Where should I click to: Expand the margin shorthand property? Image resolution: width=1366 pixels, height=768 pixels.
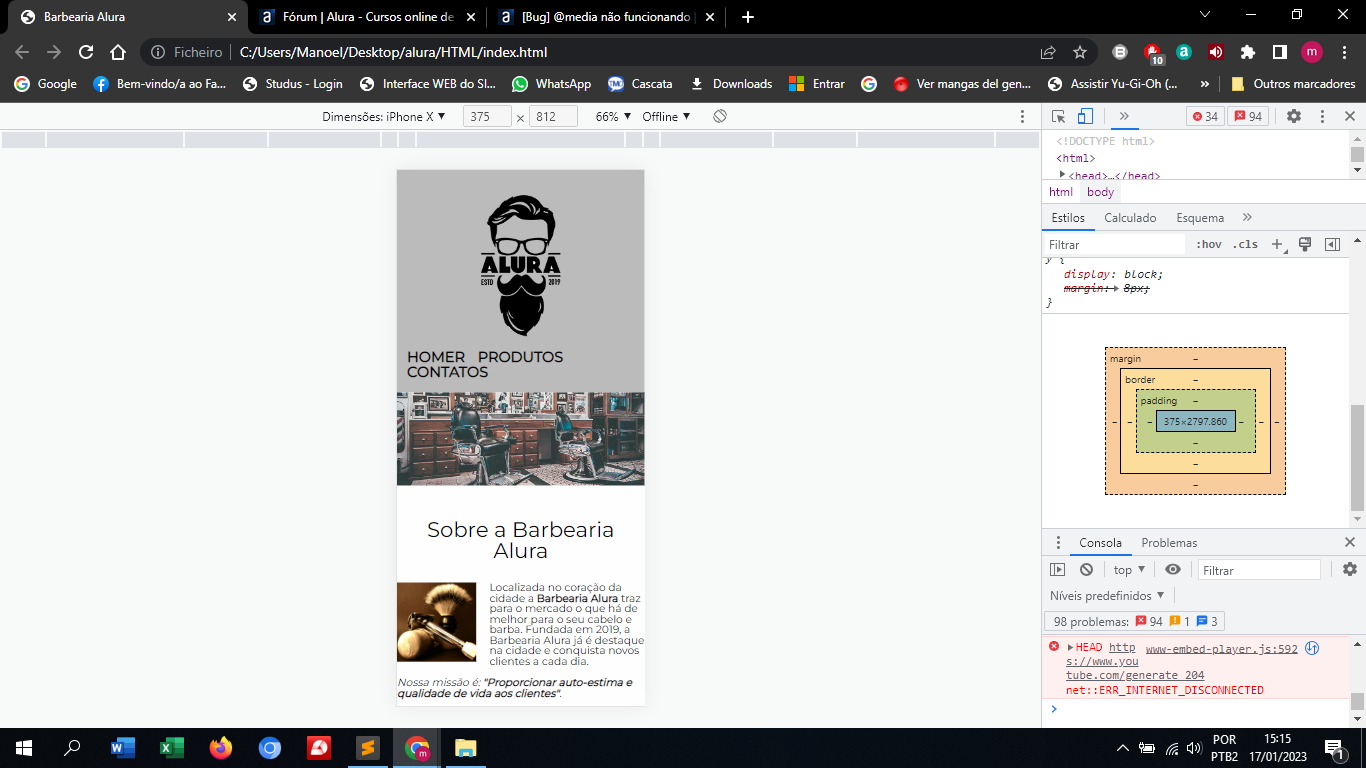click(x=1115, y=288)
